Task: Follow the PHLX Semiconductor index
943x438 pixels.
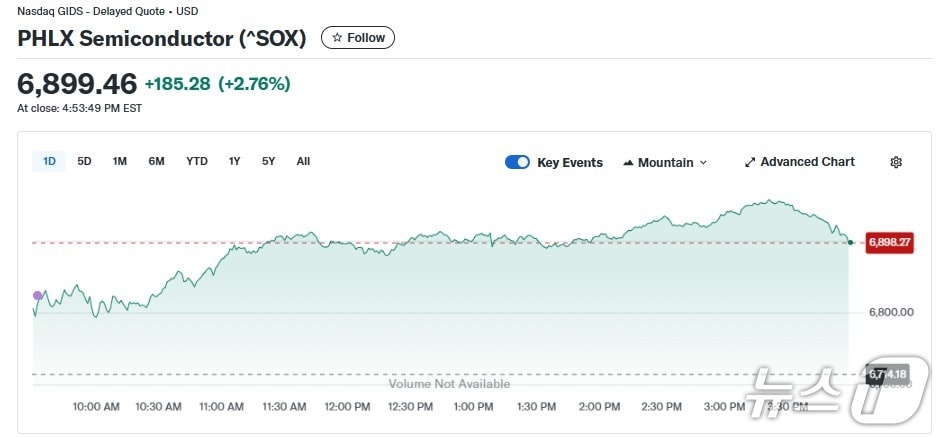Action: tap(358, 38)
